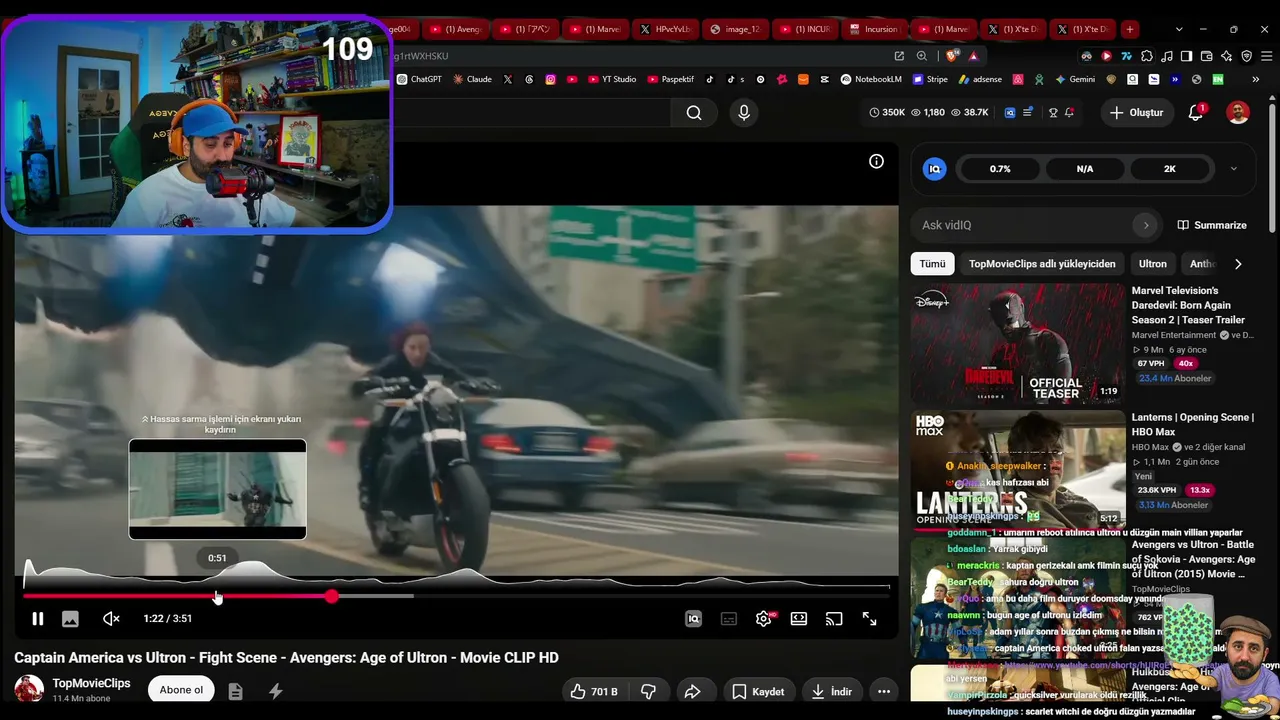
Task: Expand the vidIQ stats panel chevron
Action: [x=1233, y=169]
